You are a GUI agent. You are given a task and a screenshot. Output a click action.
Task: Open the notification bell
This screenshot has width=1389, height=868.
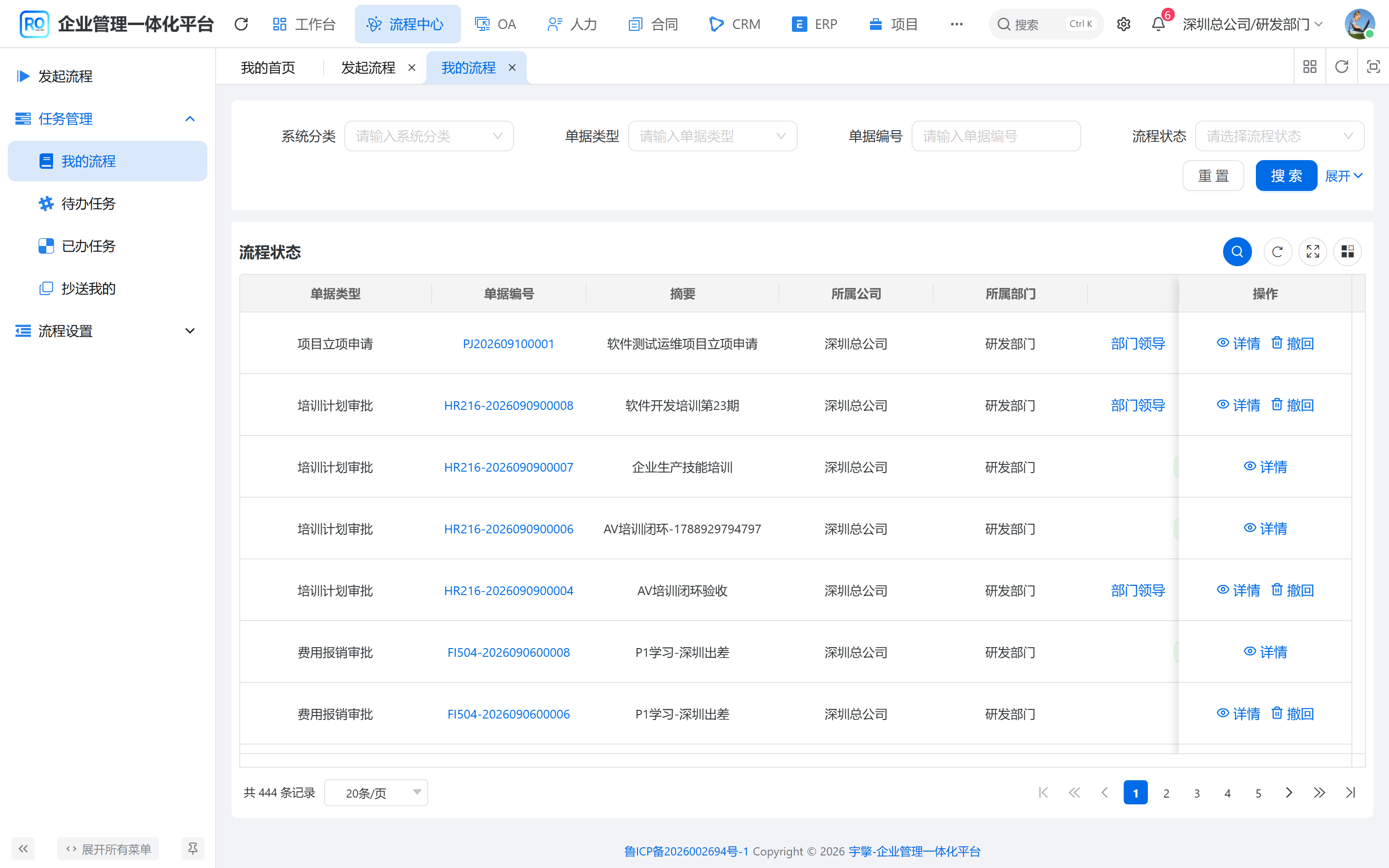pyautogui.click(x=1158, y=24)
